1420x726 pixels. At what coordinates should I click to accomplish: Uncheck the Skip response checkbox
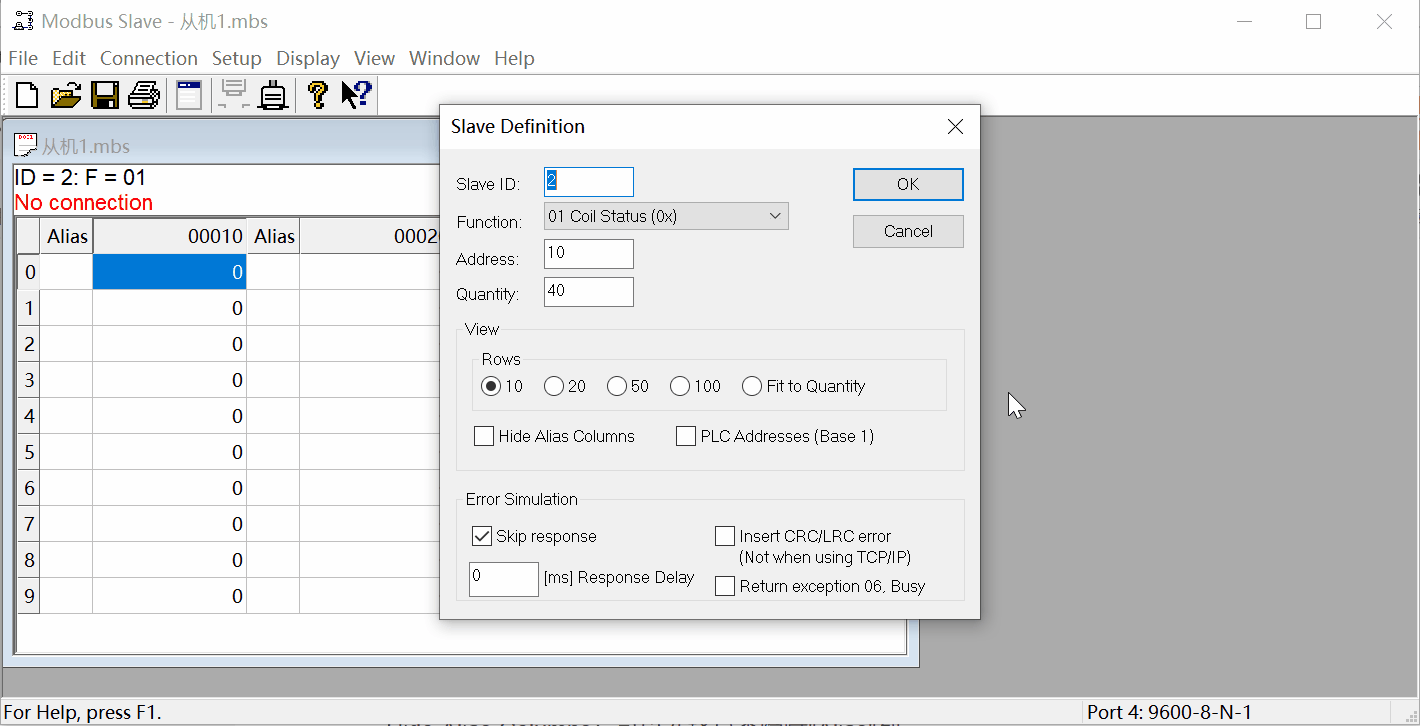click(x=482, y=536)
